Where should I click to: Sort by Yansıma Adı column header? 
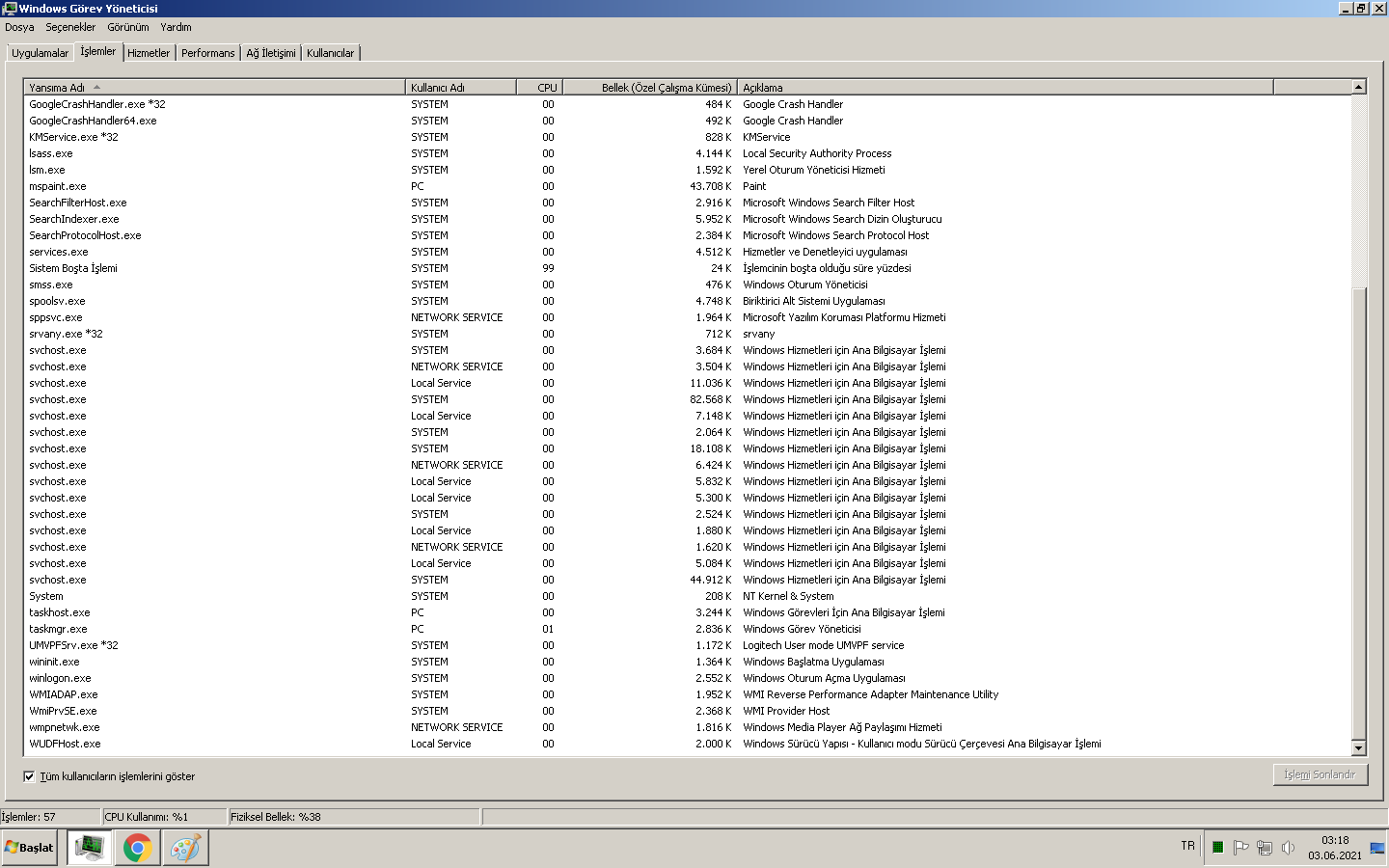click(214, 87)
